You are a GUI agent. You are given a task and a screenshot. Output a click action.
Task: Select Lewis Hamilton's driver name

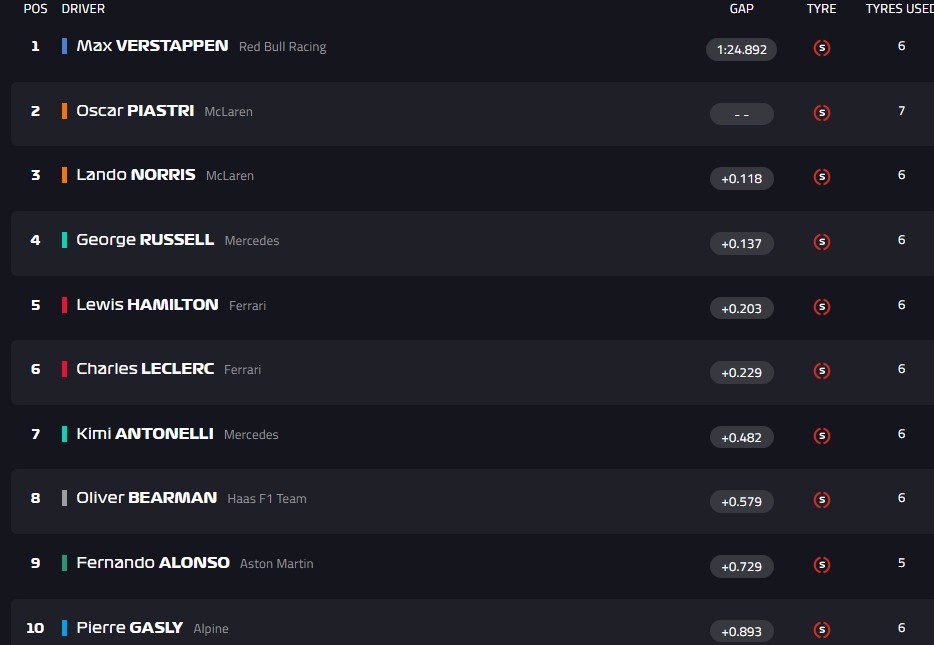(x=147, y=305)
